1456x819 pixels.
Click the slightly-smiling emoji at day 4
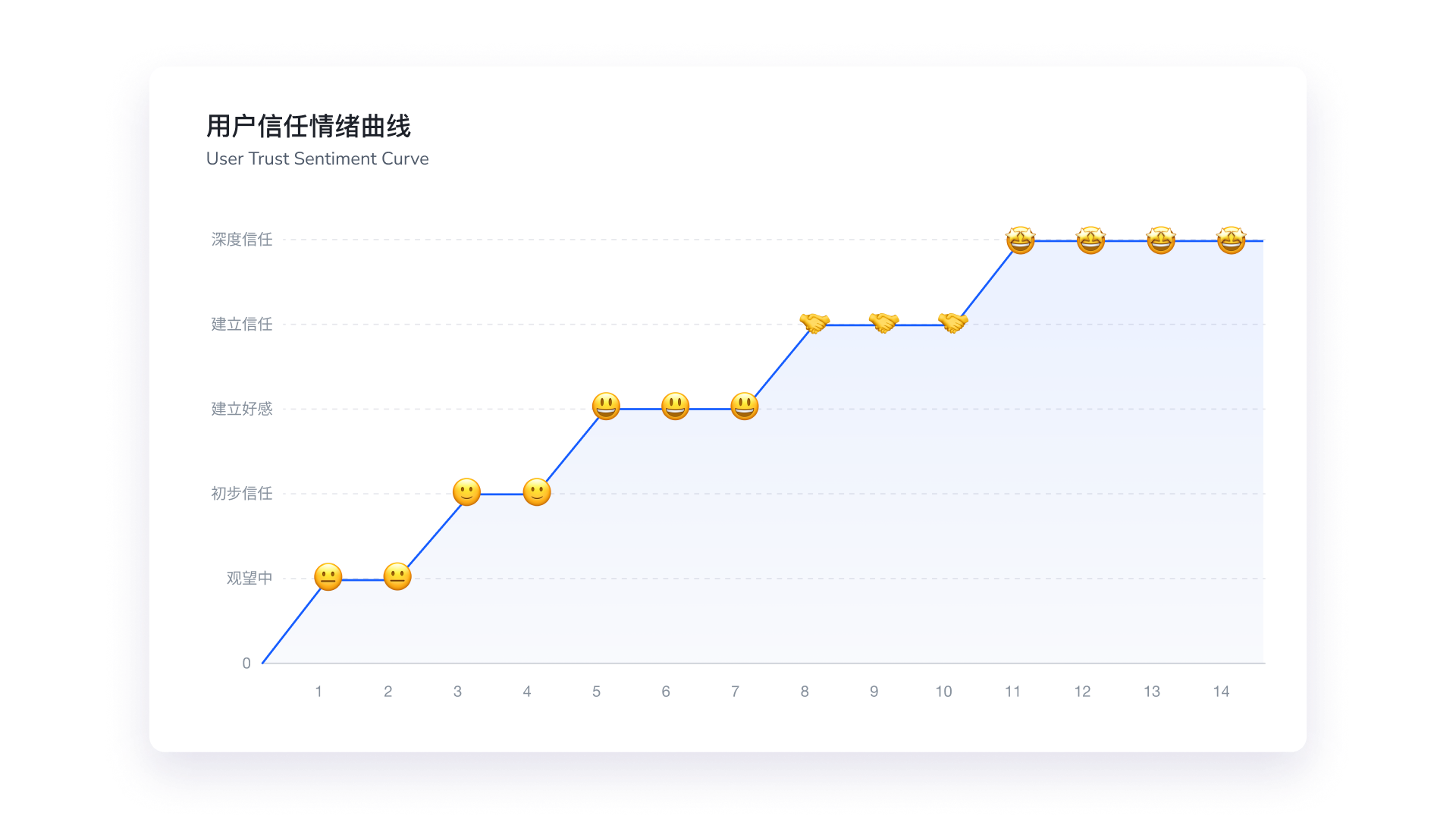[535, 493]
